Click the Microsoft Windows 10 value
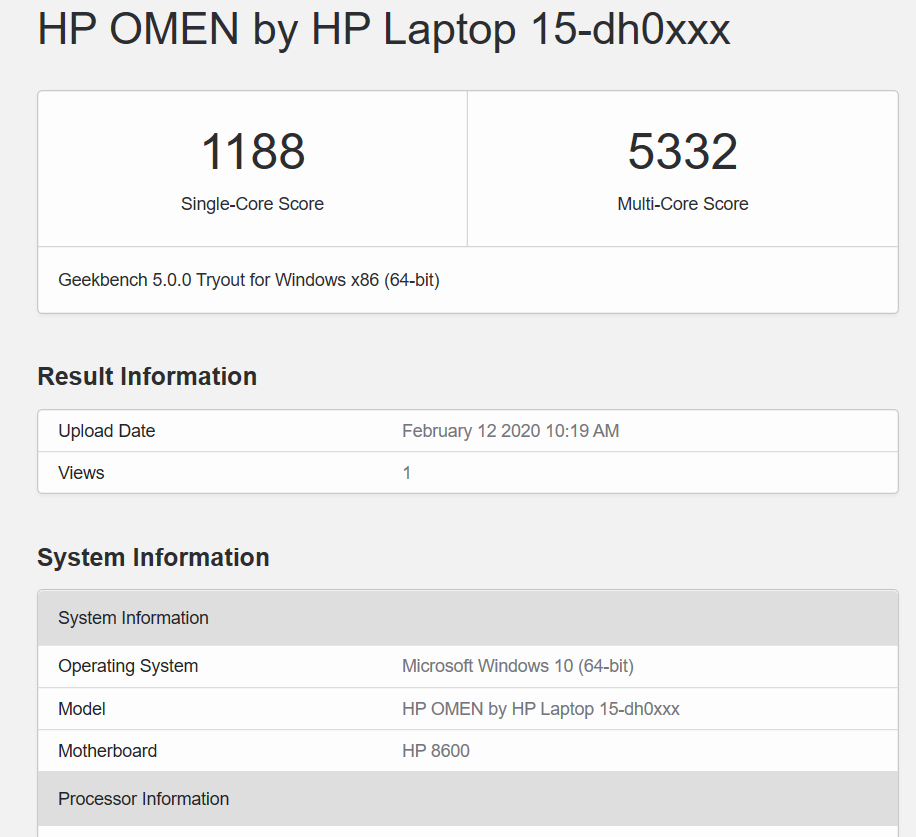 (517, 666)
